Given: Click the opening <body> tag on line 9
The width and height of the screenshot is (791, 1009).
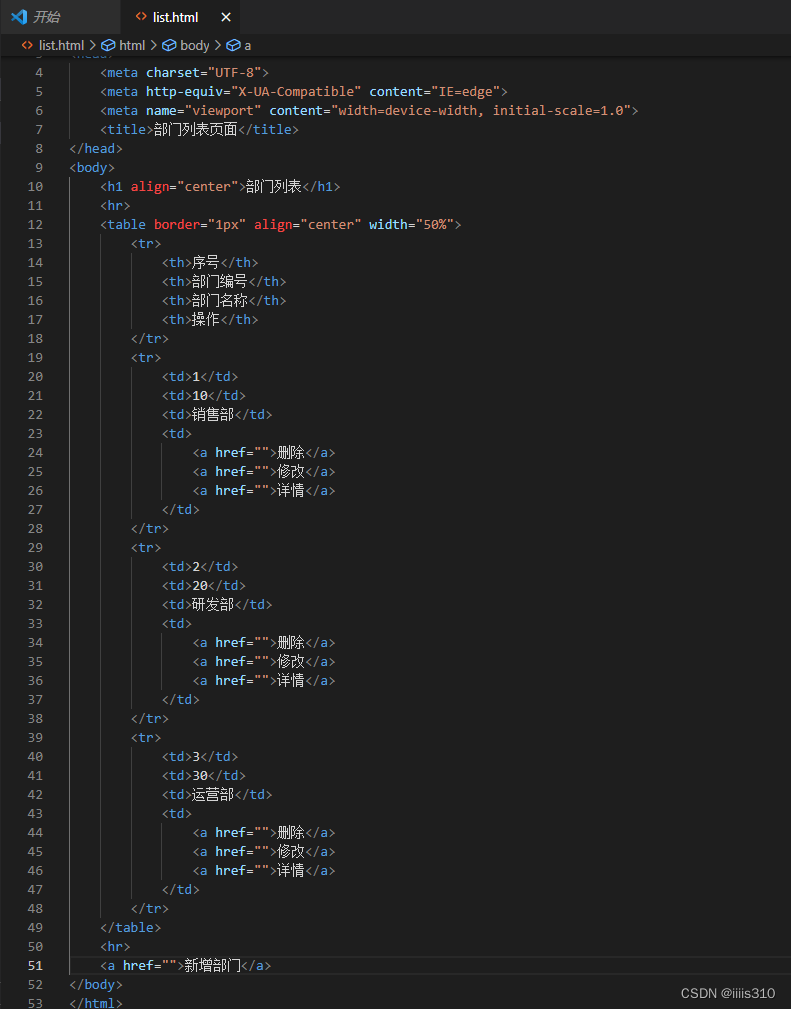Looking at the screenshot, I should click(x=92, y=168).
